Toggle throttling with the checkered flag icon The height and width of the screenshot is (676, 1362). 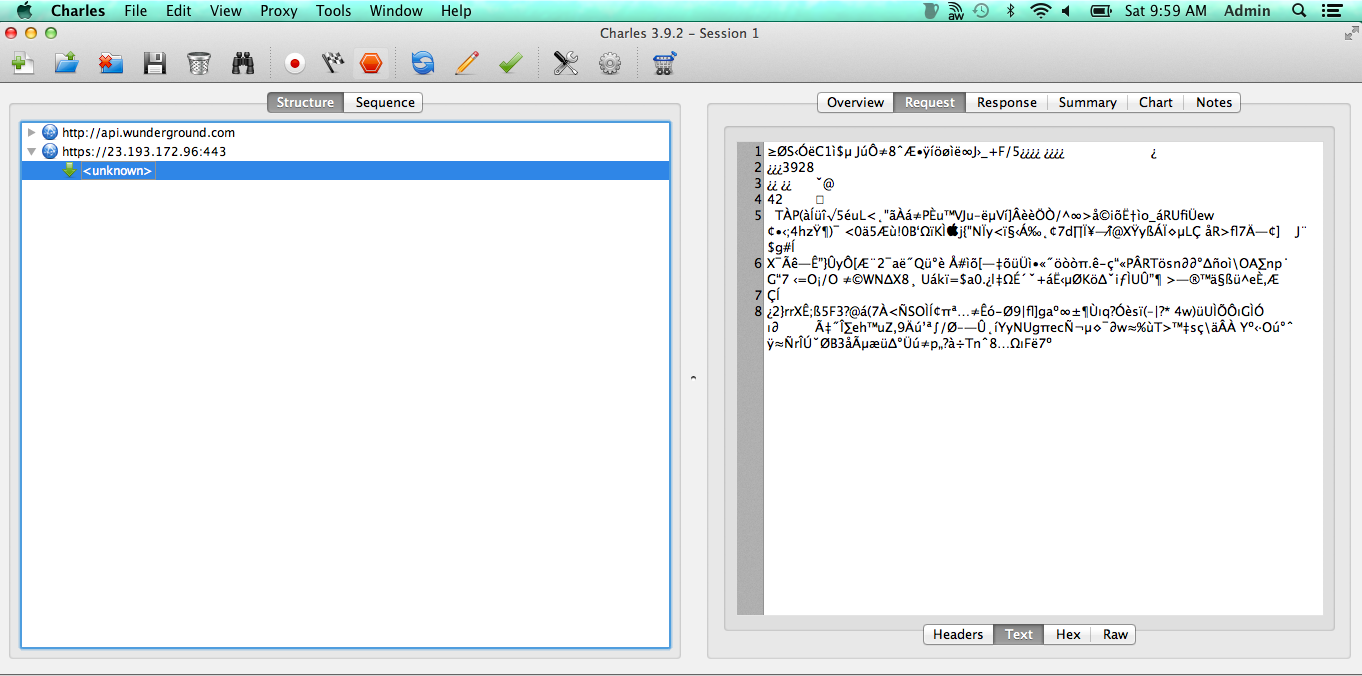point(332,64)
